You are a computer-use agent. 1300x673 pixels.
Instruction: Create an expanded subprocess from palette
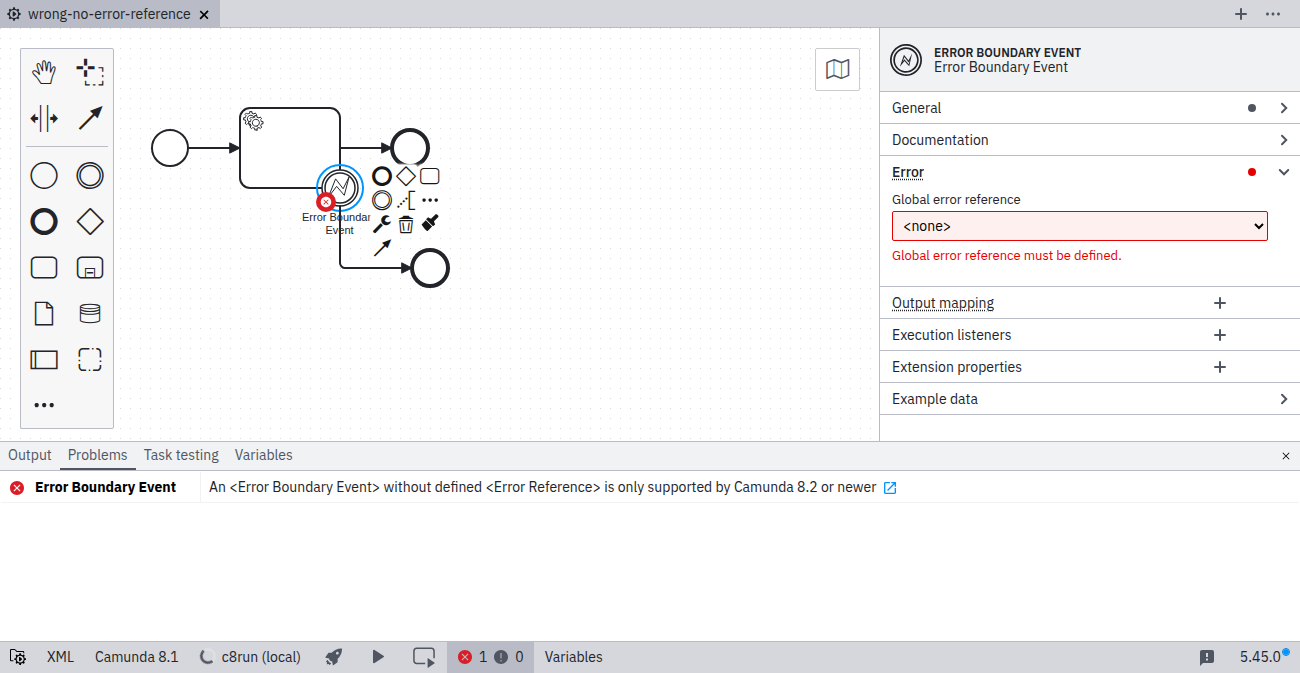(90, 268)
